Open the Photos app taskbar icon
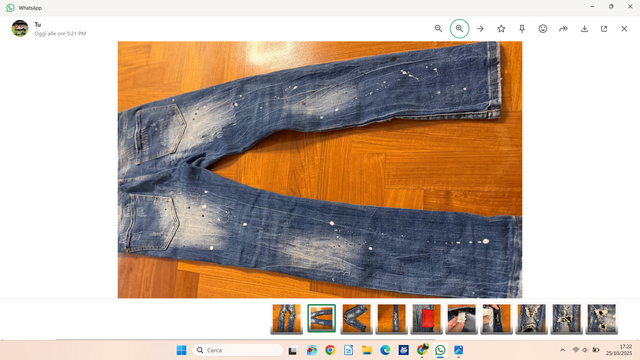The image size is (640, 360). [x=458, y=350]
